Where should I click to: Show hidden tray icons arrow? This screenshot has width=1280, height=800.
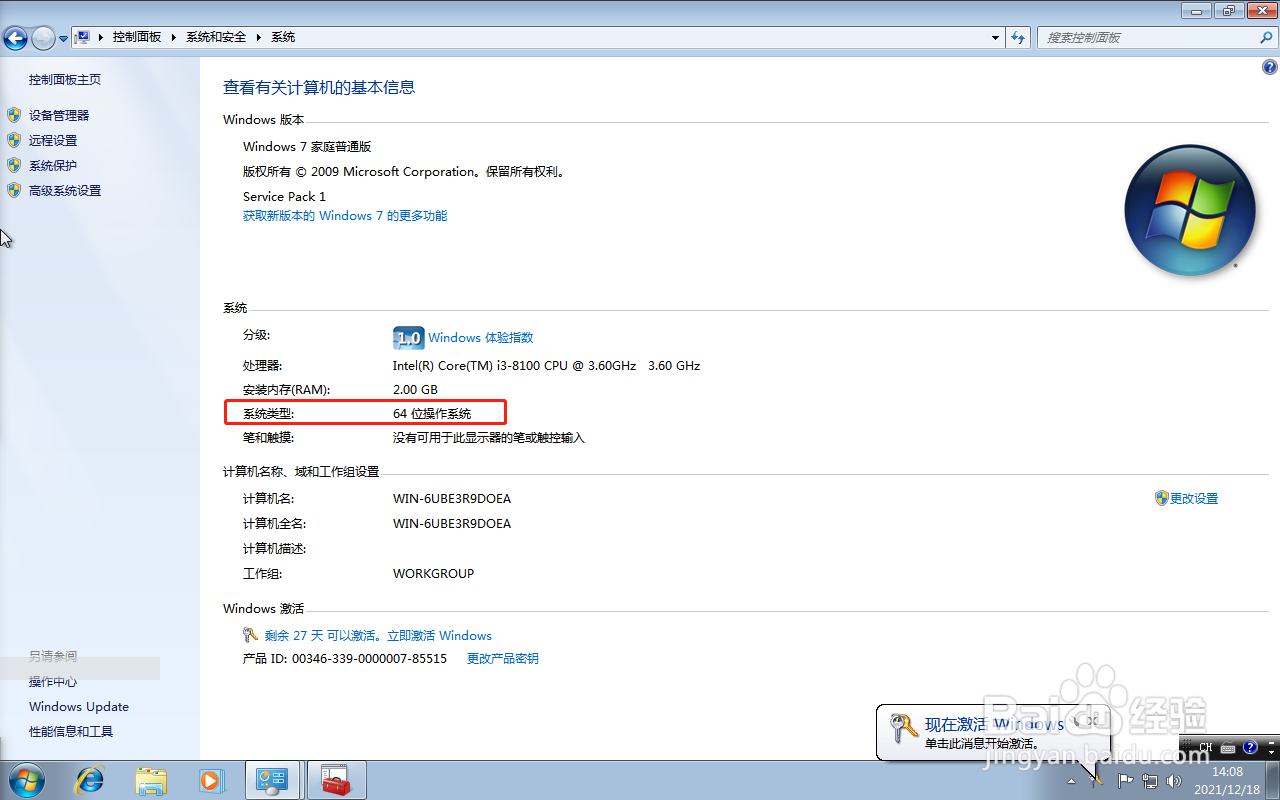pyautogui.click(x=1071, y=780)
